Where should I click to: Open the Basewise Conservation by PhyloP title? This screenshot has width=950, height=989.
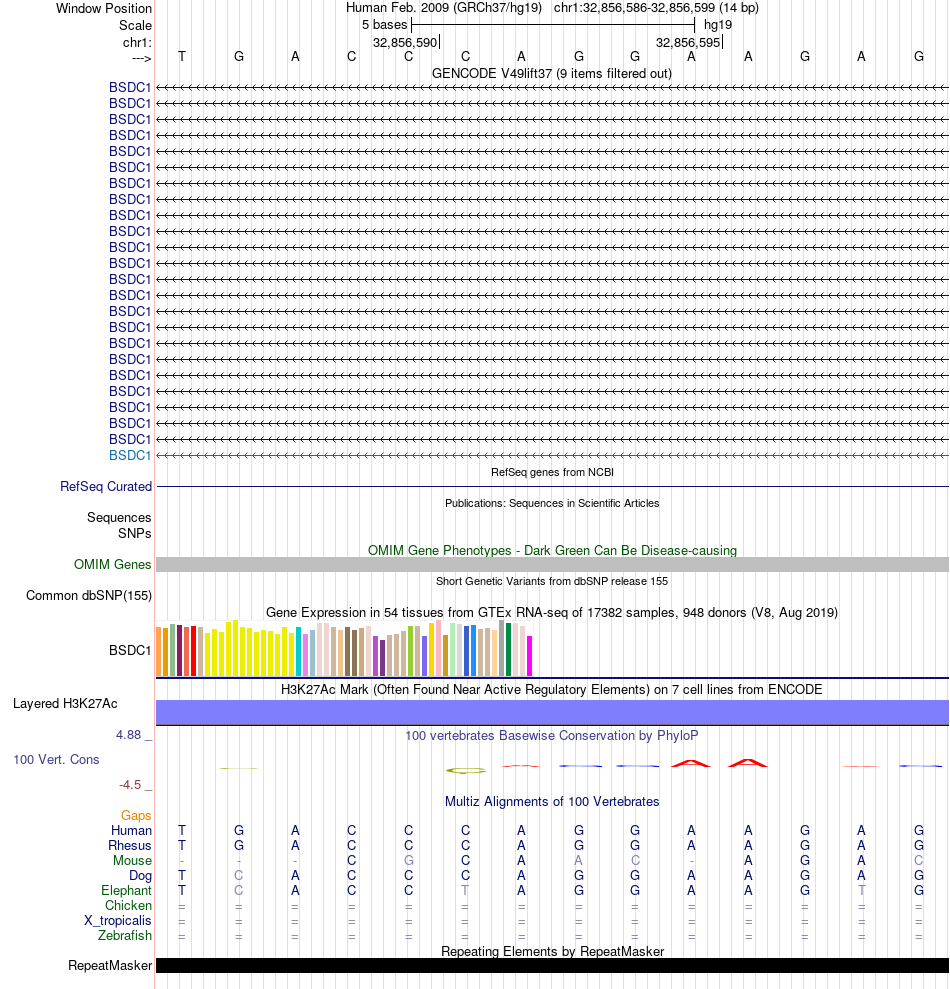552,736
